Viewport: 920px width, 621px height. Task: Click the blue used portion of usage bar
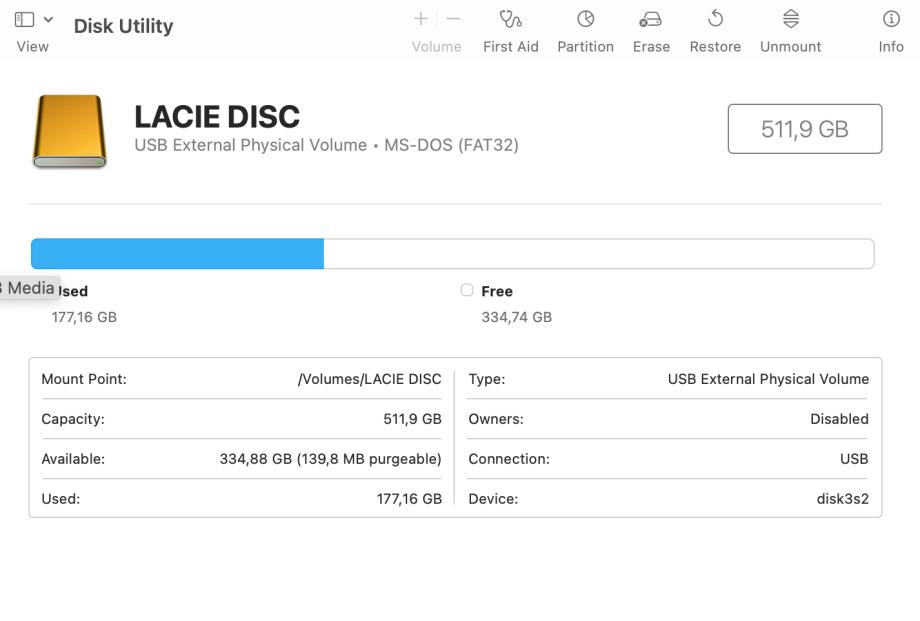(x=177, y=254)
